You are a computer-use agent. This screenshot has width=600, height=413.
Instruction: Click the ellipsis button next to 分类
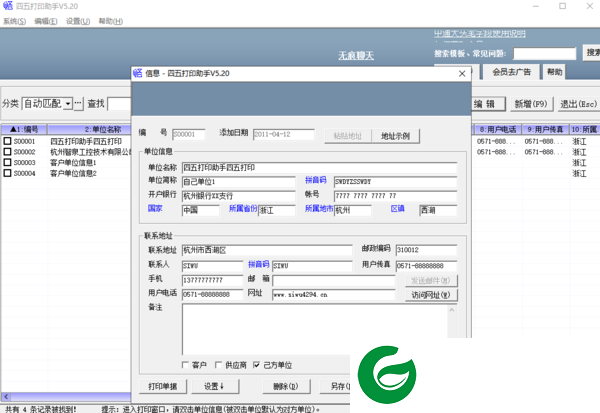click(78, 103)
